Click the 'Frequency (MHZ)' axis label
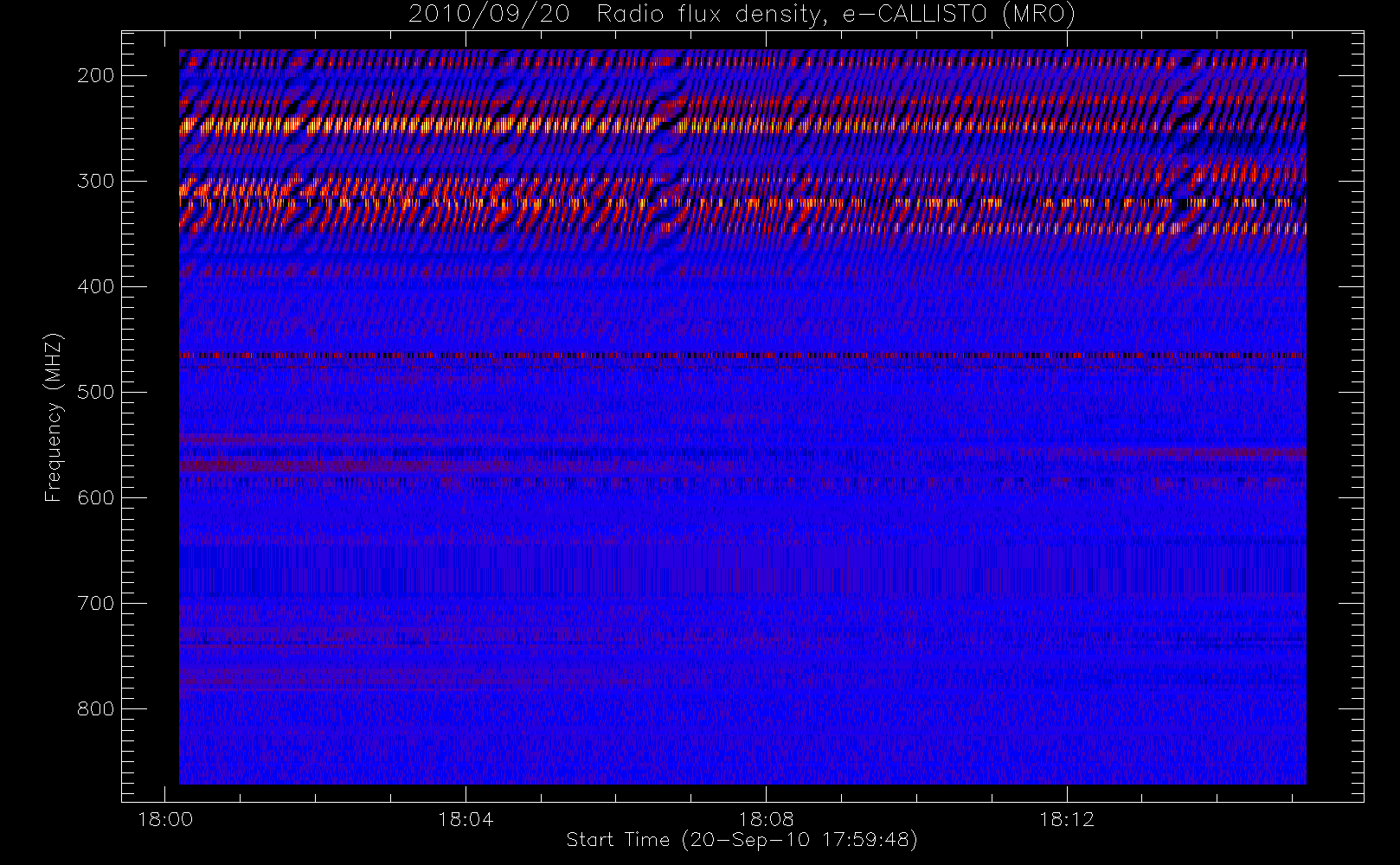 tap(54, 417)
